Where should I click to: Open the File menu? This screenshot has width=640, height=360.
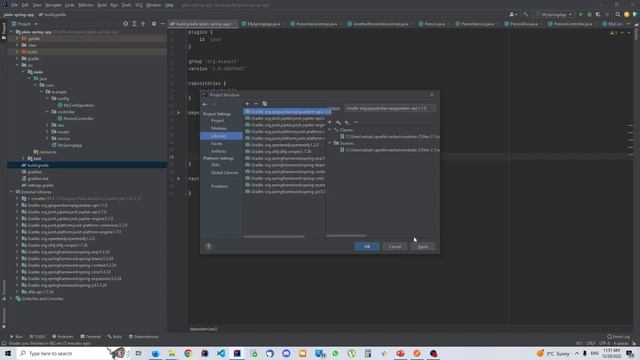click(15, 5)
